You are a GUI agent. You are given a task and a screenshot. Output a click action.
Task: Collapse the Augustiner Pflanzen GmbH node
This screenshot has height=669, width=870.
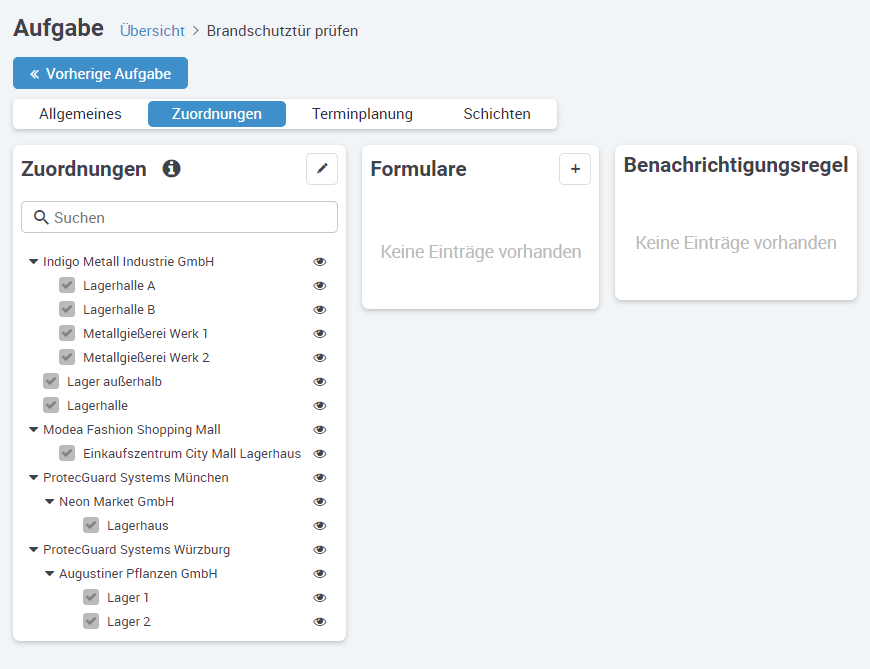point(49,574)
